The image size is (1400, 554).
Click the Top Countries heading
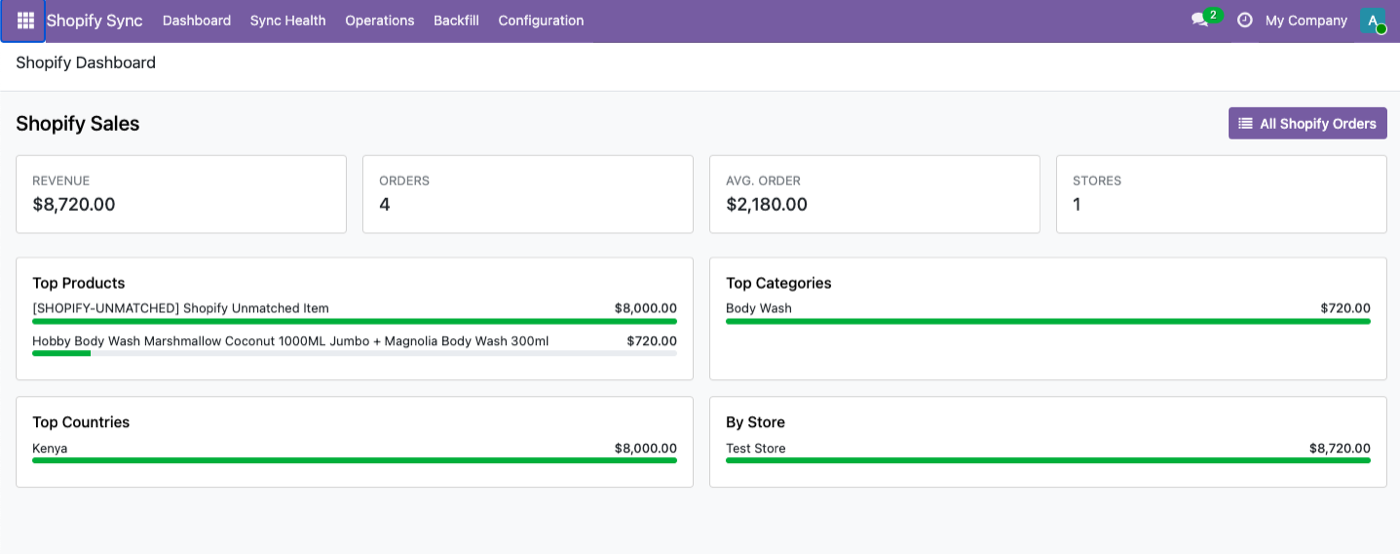coord(81,422)
